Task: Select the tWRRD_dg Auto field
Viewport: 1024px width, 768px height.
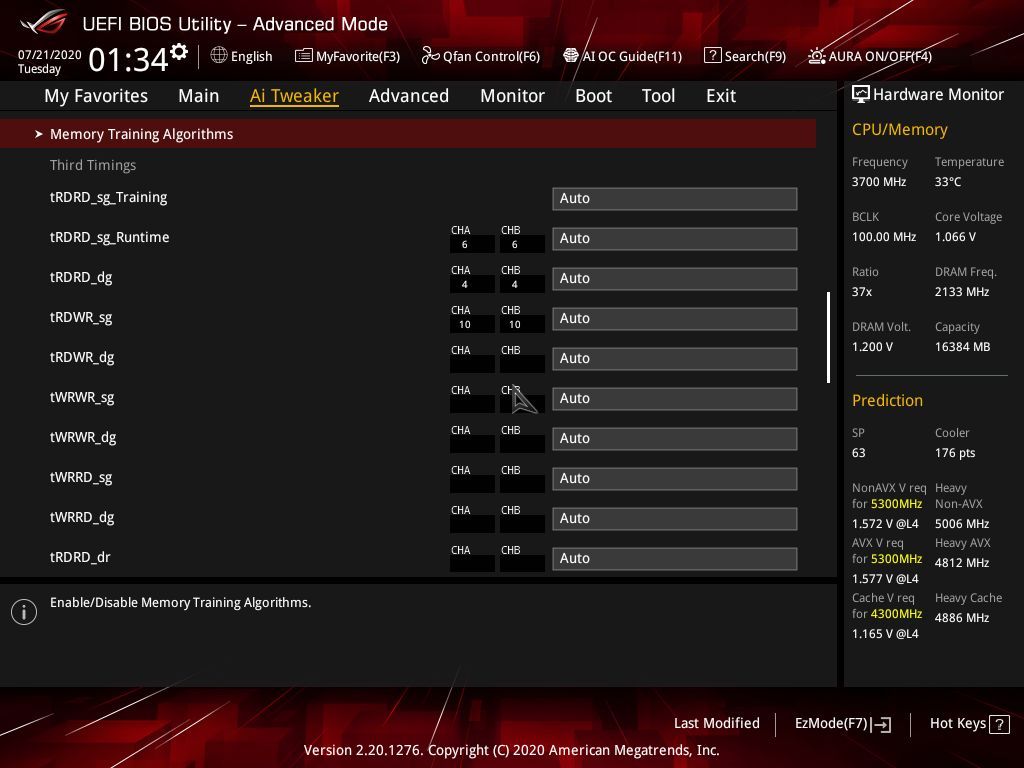Action: [675, 519]
